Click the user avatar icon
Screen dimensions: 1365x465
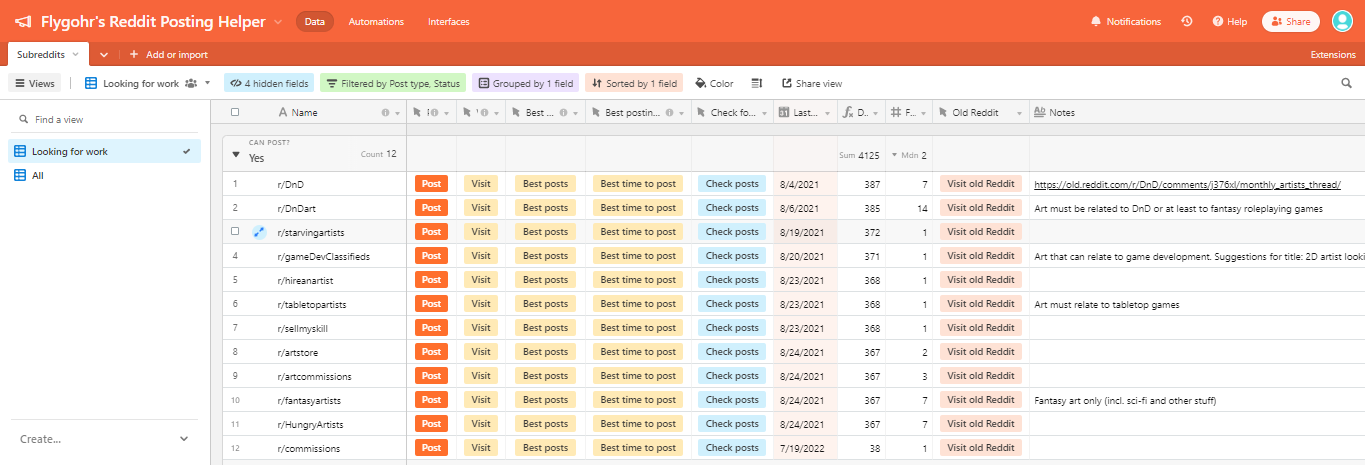pos(1342,21)
